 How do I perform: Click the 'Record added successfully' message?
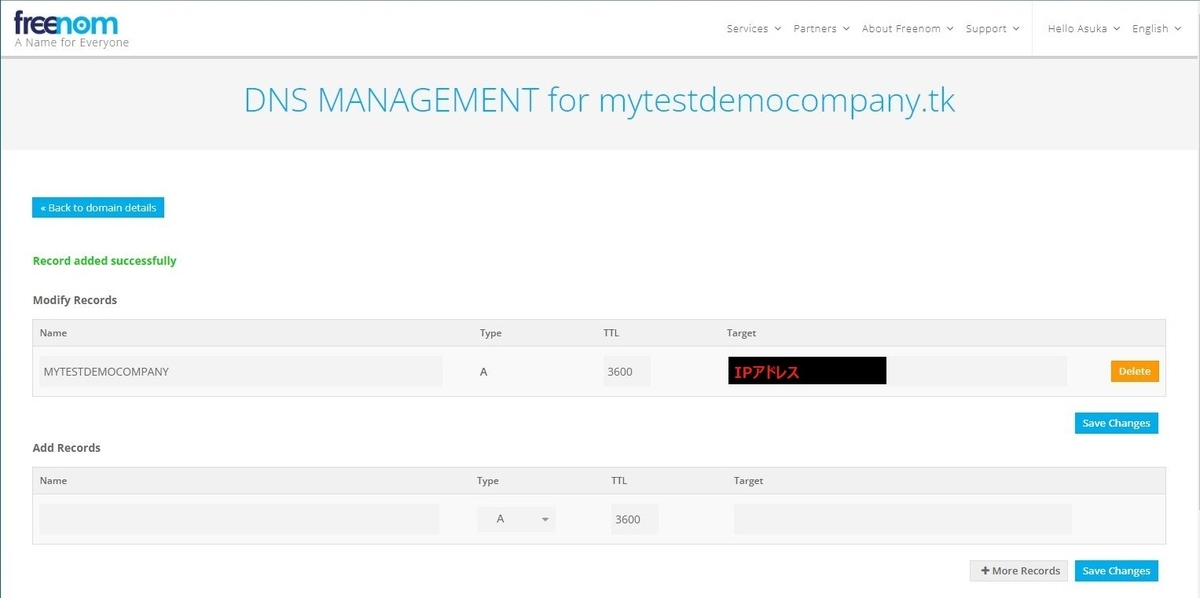[104, 261]
